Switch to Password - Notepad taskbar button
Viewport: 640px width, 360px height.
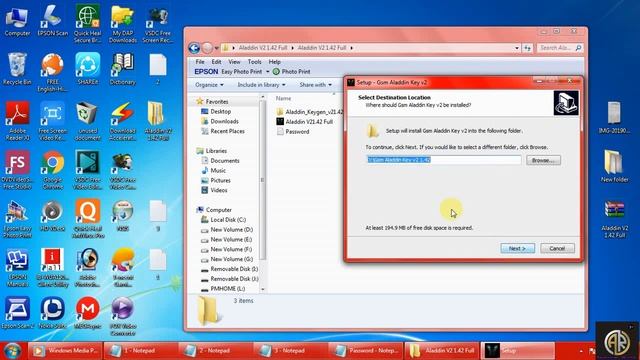366,351
